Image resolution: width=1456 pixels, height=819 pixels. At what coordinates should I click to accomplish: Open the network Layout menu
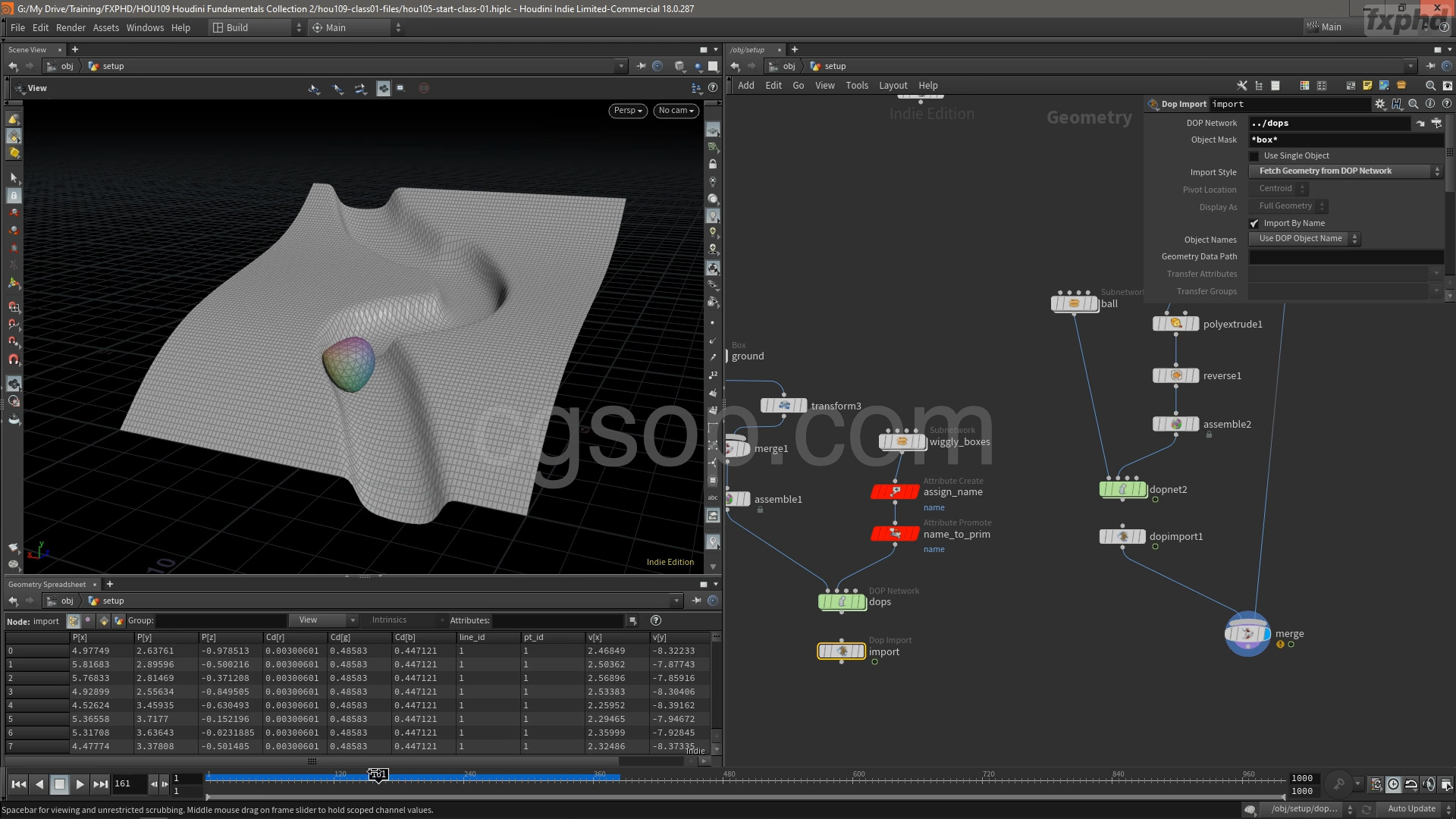[893, 86]
